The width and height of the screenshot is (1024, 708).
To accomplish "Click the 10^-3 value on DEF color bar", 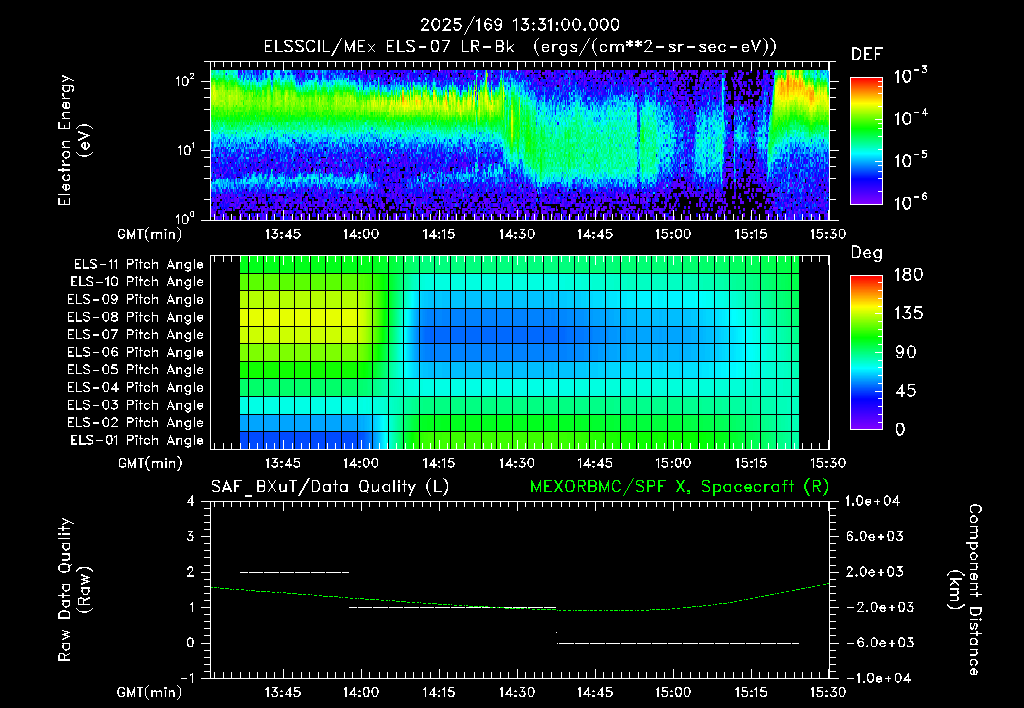I will (x=910, y=76).
